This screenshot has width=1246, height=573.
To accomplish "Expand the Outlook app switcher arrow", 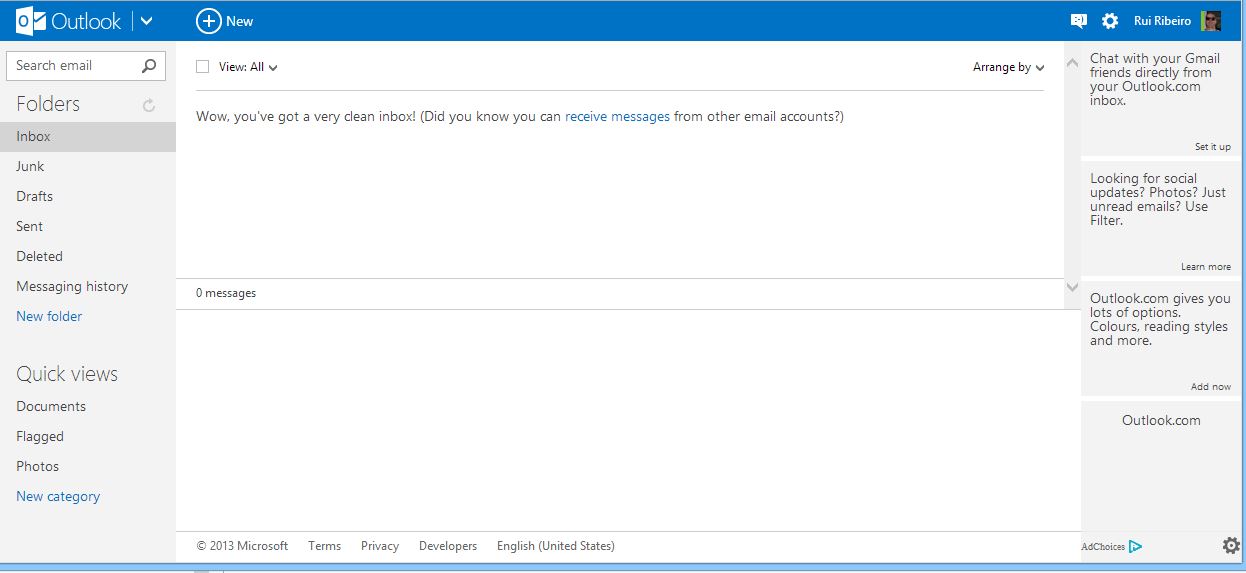I will click(147, 21).
